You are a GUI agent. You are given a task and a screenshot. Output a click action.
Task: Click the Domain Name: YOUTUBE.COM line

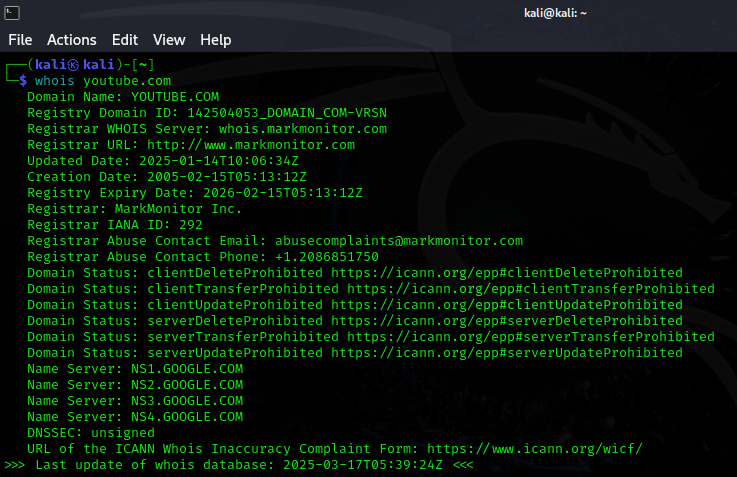pyautogui.click(x=123, y=97)
